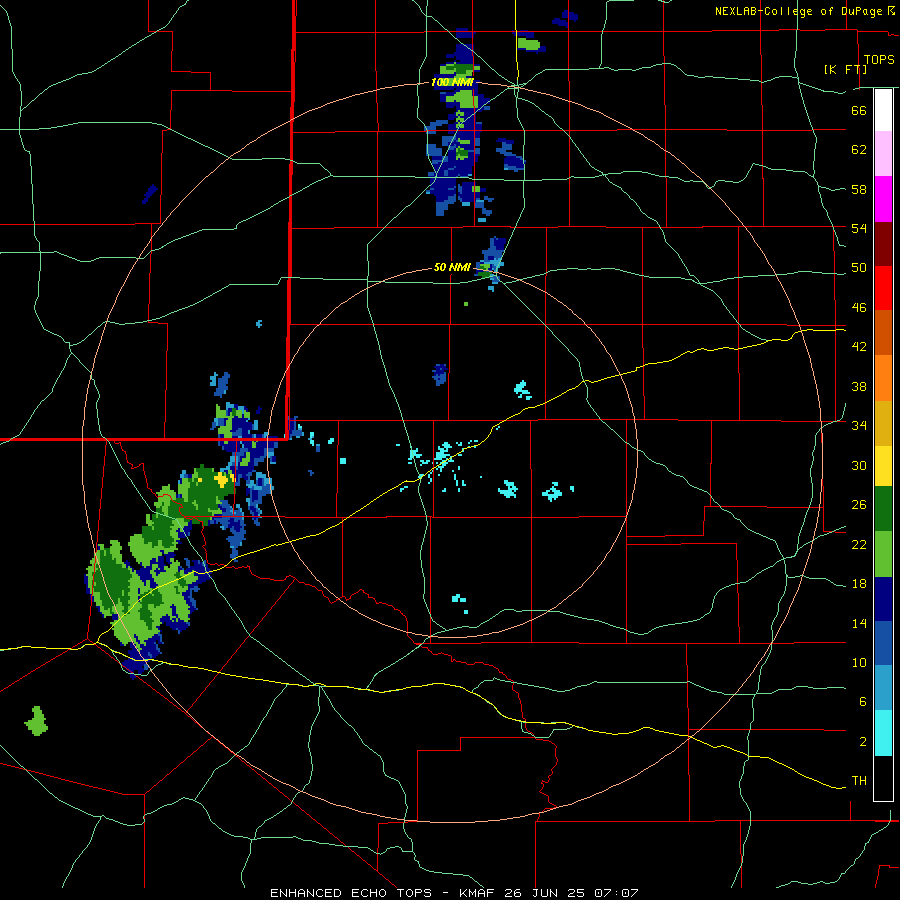This screenshot has height=900, width=900.
Task: Click the '18' legend value
Action: click(859, 584)
